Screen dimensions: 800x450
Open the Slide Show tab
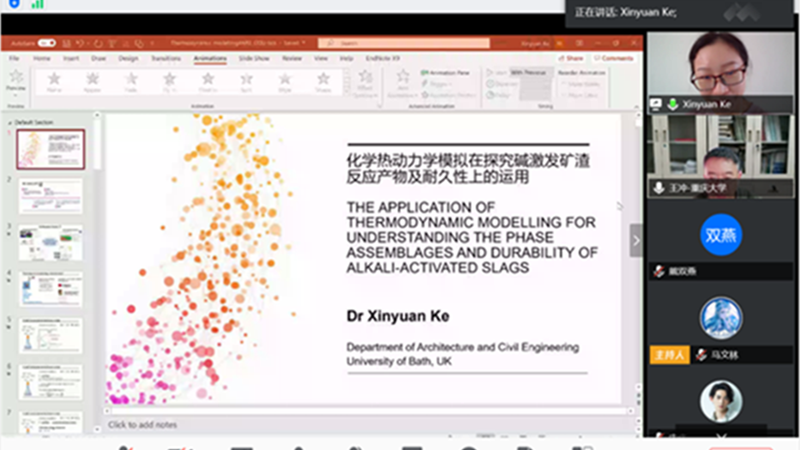[x=254, y=58]
